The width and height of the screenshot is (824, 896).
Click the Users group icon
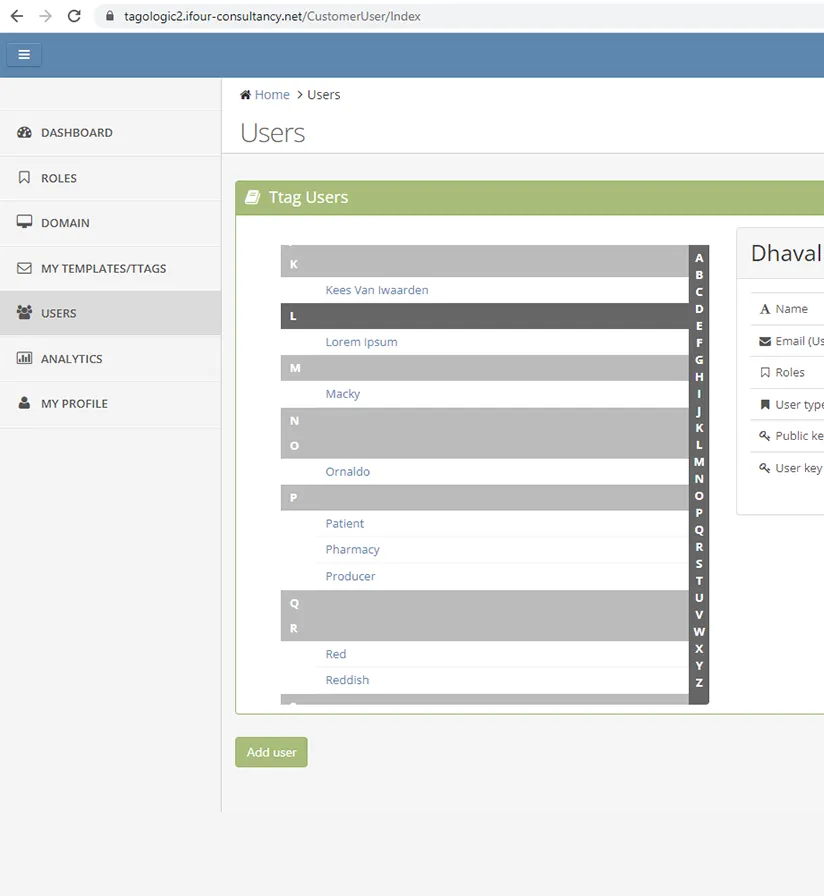pos(25,313)
